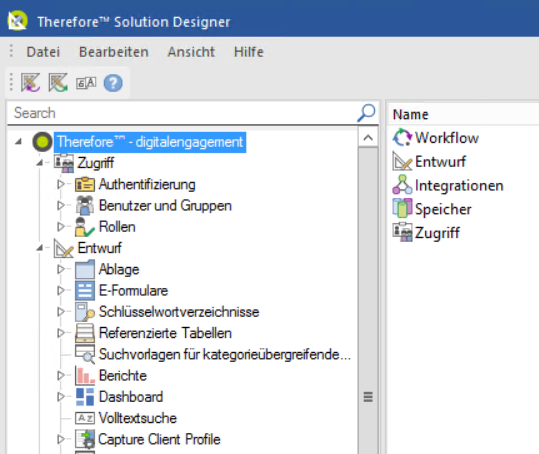Click the Benutzer und Gruppen people icon
Screen dimensions: 539x454
[x=85, y=206]
